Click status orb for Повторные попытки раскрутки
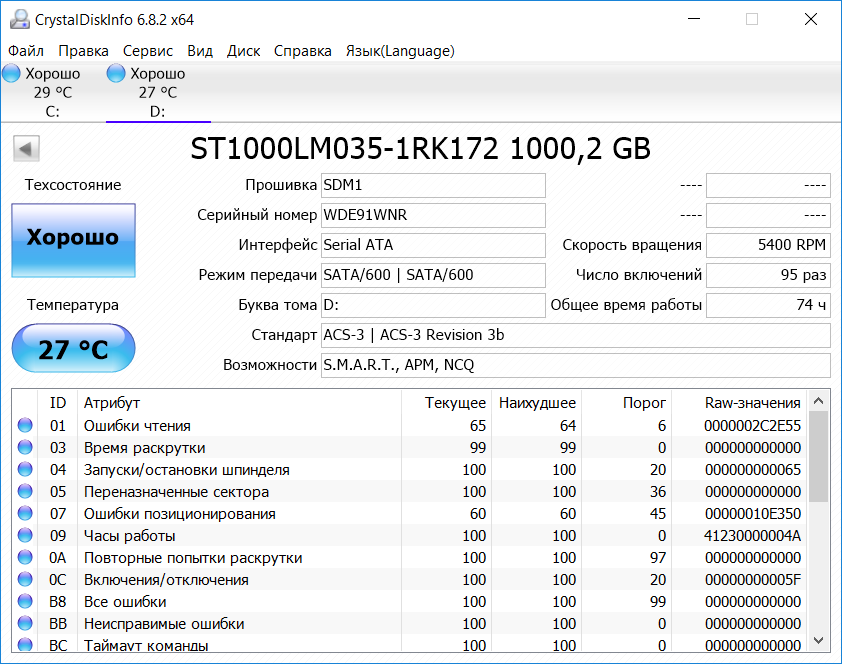 [25, 557]
